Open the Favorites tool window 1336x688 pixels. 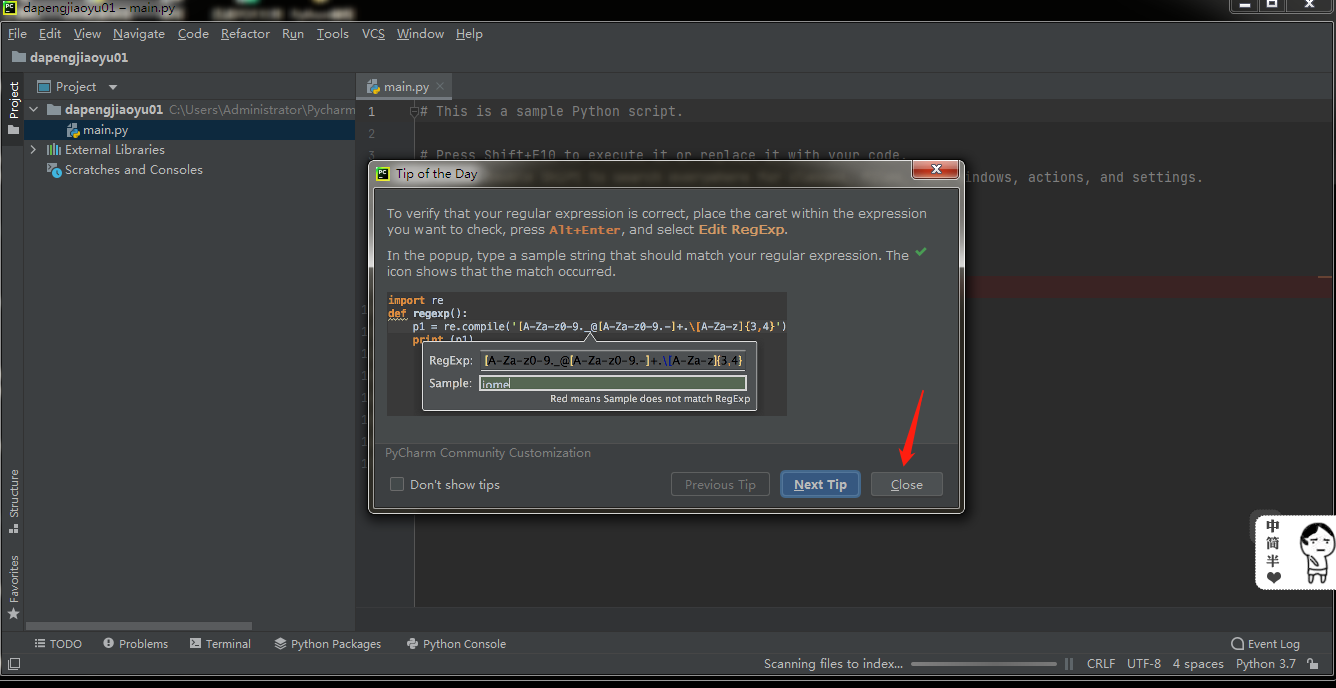13,587
